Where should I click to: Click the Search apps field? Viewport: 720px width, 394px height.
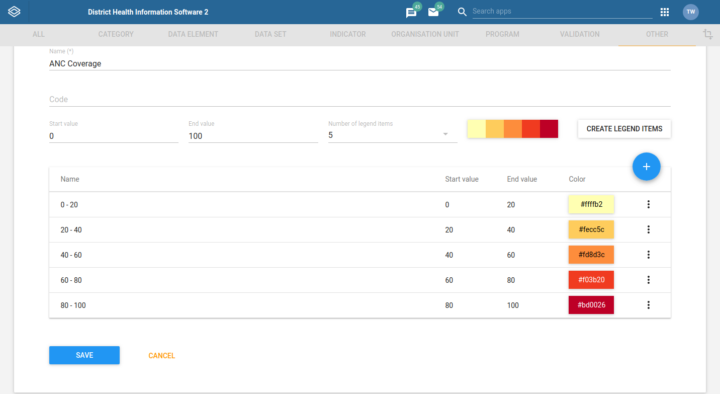pyautogui.click(x=562, y=11)
